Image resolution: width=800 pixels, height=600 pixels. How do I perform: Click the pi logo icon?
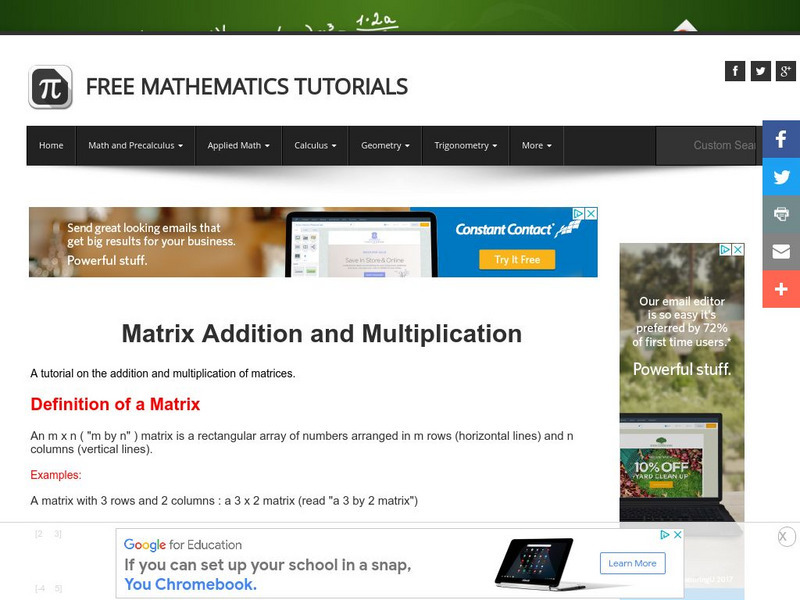pos(50,87)
